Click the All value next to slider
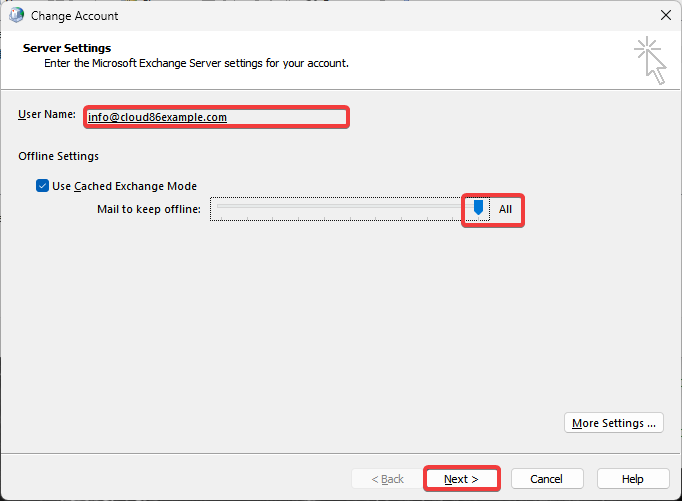This screenshot has height=501, width=682. (505, 209)
